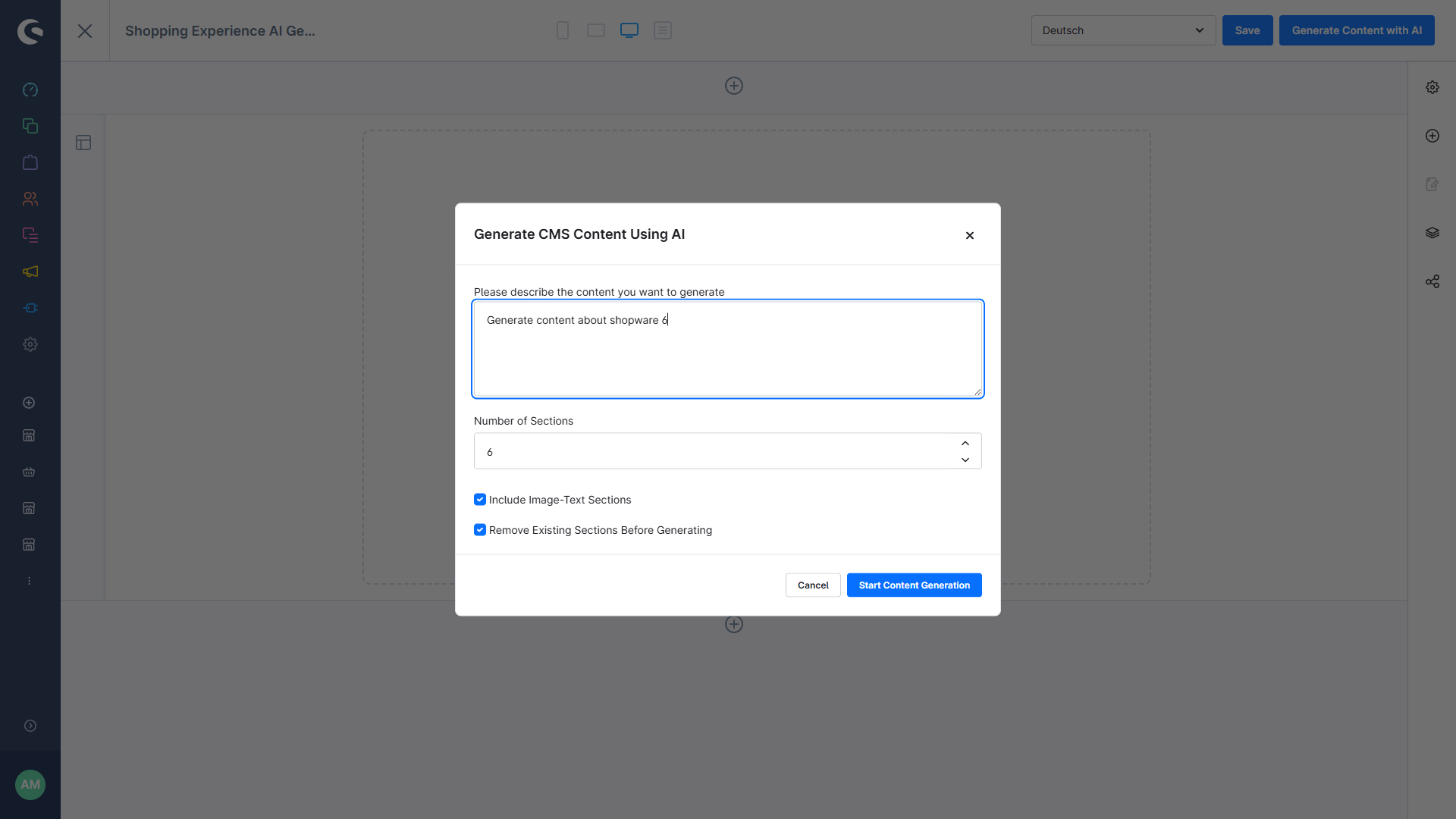Open the Dashboard via compass icon
Image resolution: width=1456 pixels, height=819 pixels.
coord(30,89)
